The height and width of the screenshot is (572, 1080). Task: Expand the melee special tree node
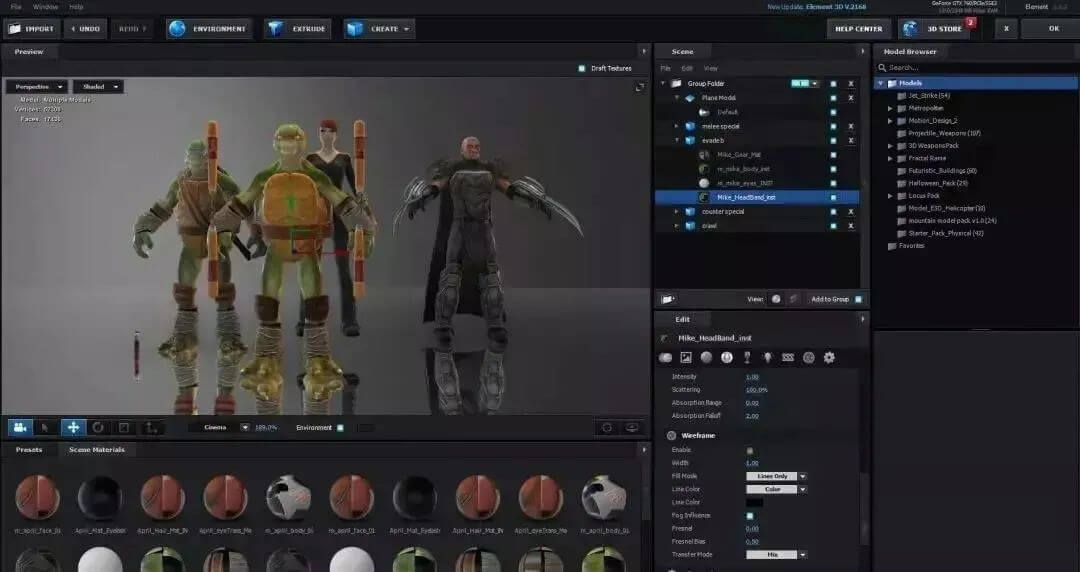click(x=677, y=126)
